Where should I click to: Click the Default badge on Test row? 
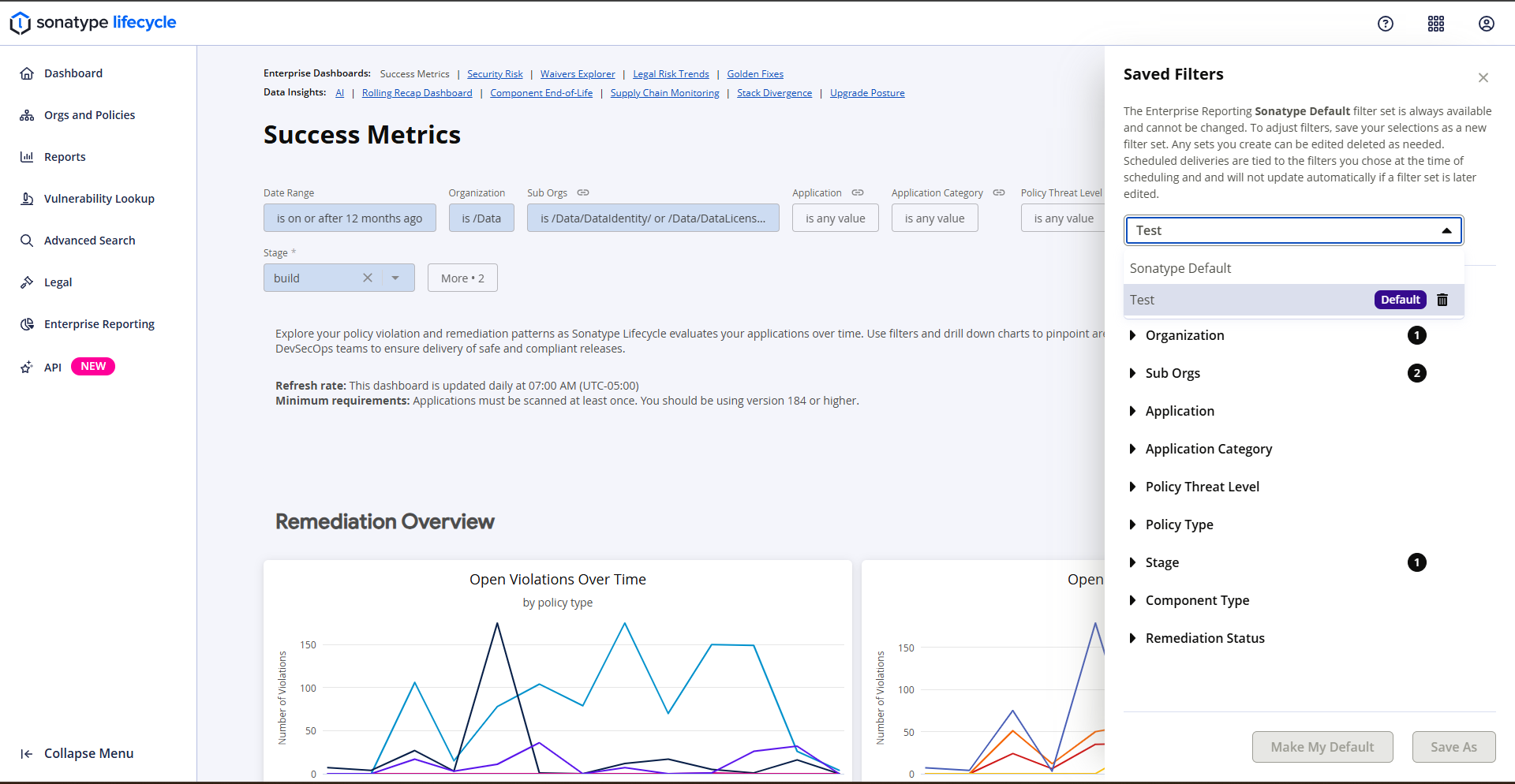pos(1401,300)
